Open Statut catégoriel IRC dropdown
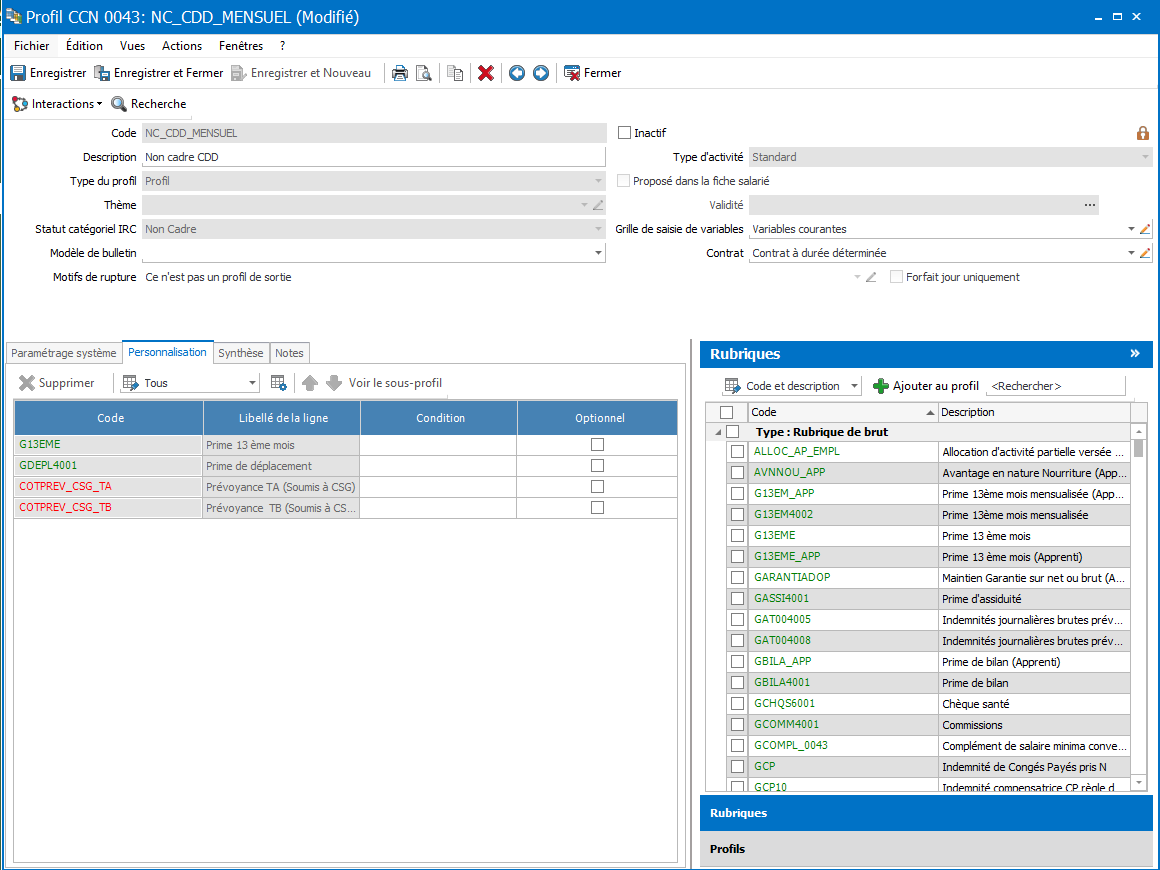 (x=598, y=229)
